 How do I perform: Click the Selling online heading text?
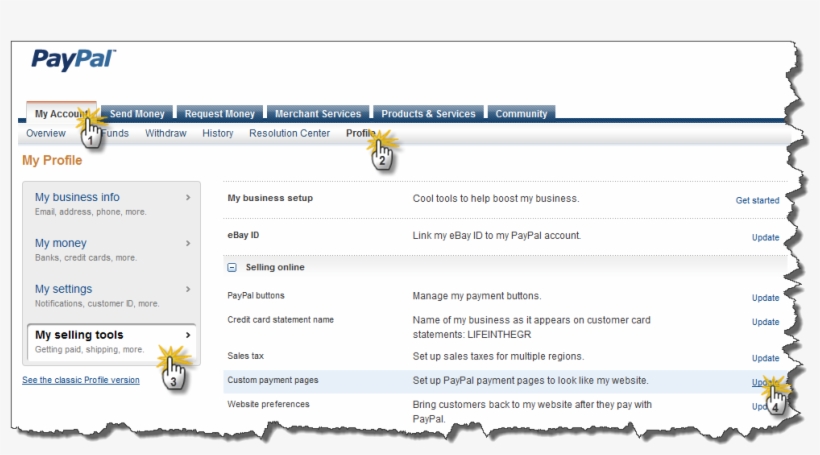point(275,267)
